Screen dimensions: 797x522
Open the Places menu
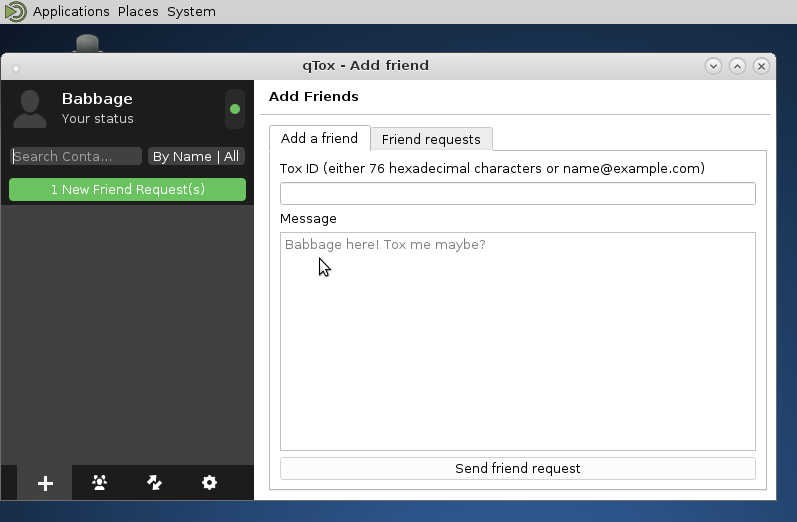coord(138,12)
